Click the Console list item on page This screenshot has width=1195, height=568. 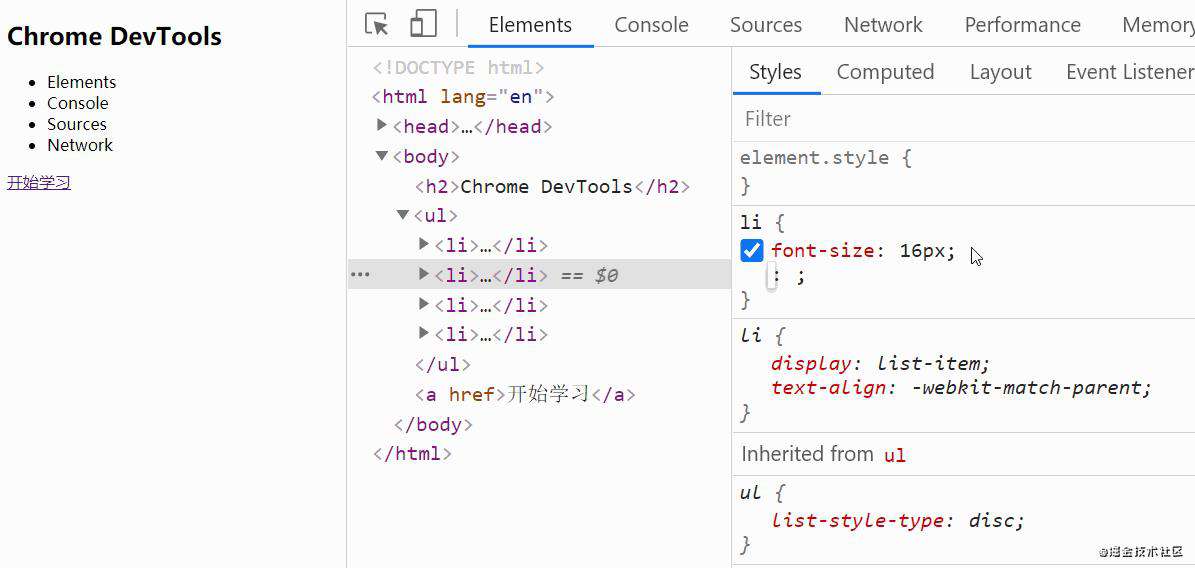point(78,103)
